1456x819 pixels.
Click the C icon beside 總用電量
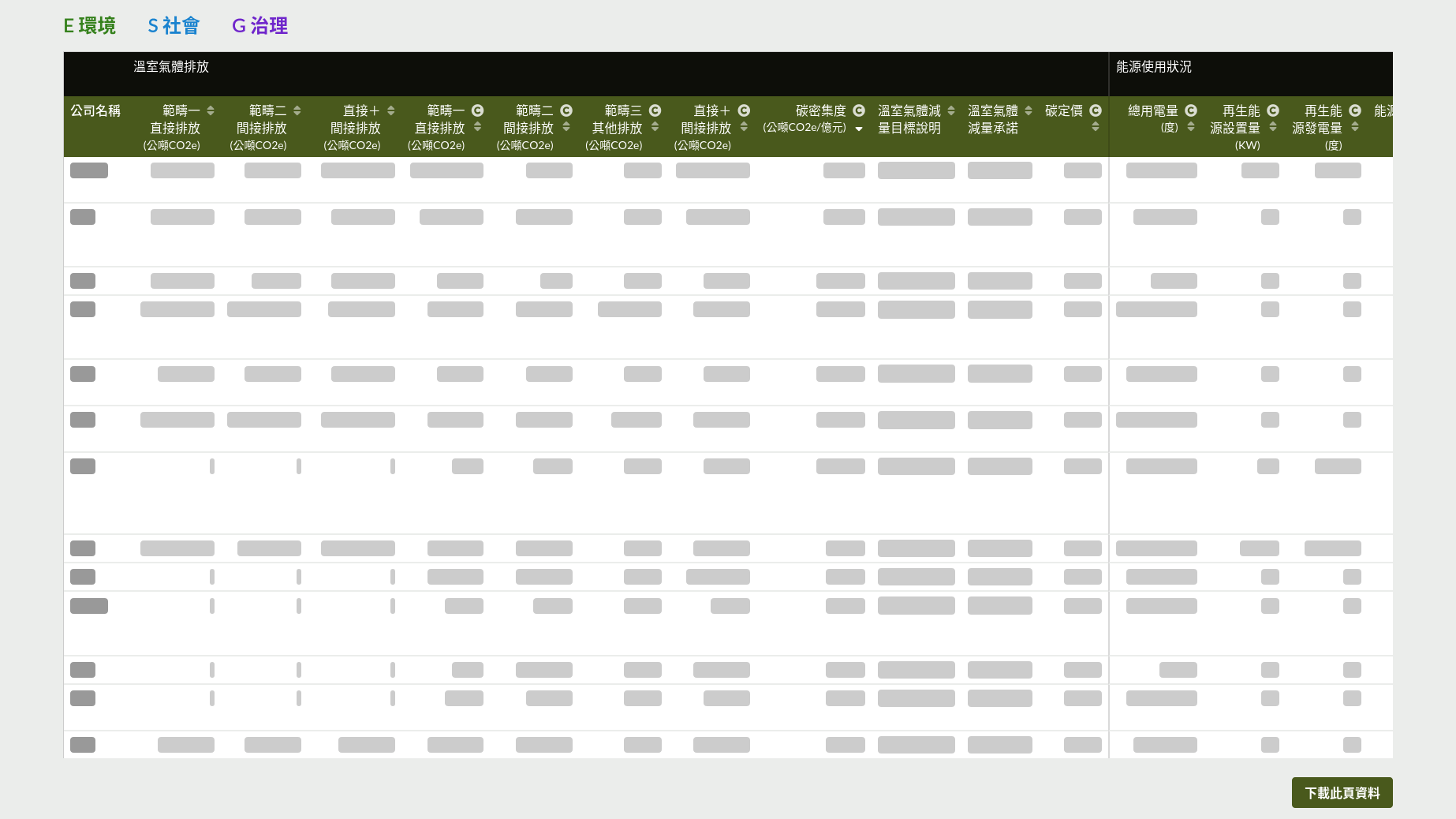[1191, 110]
